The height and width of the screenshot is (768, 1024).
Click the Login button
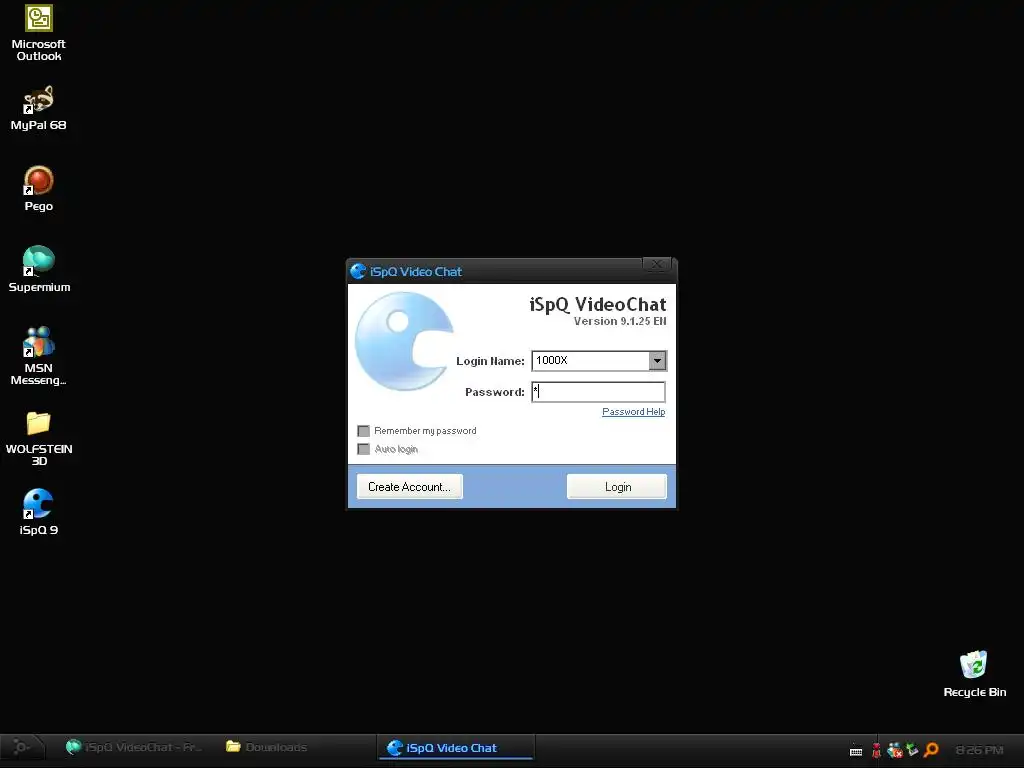point(617,487)
